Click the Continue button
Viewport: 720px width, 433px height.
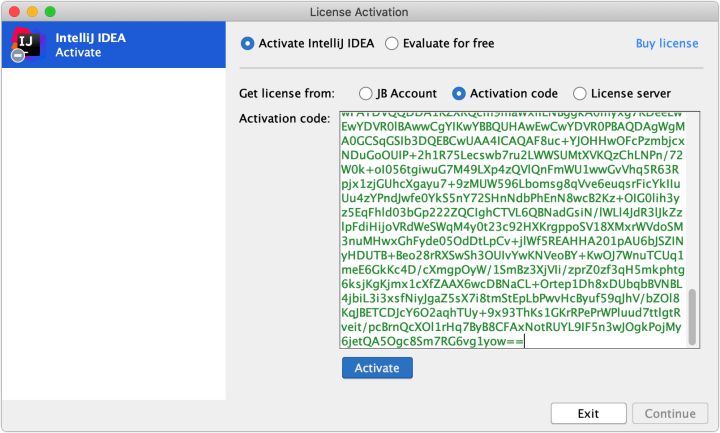tap(669, 413)
